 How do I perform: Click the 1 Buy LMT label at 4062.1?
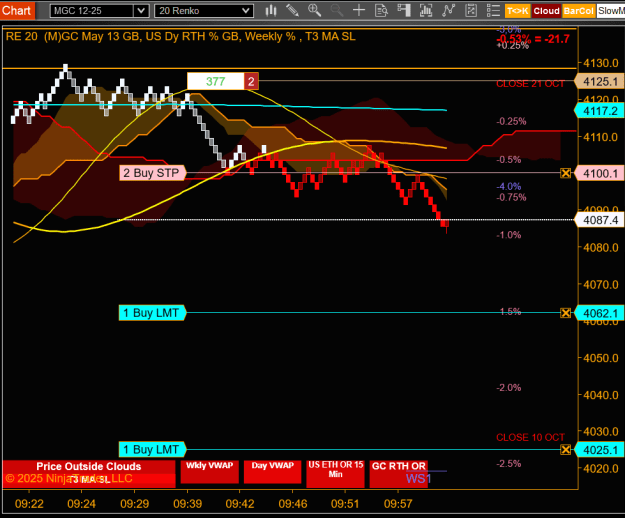[x=152, y=313]
